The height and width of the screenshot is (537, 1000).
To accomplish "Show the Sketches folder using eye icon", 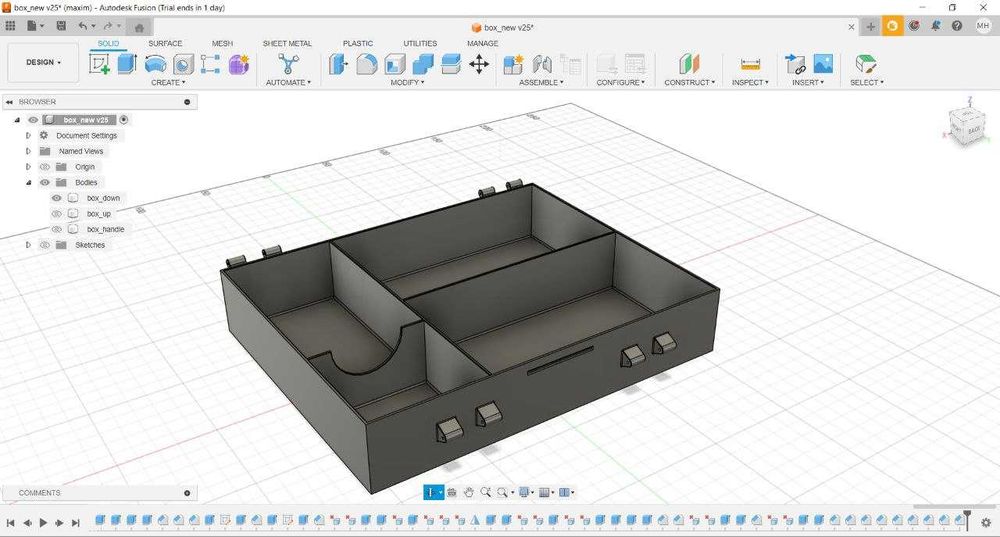I will [45, 245].
